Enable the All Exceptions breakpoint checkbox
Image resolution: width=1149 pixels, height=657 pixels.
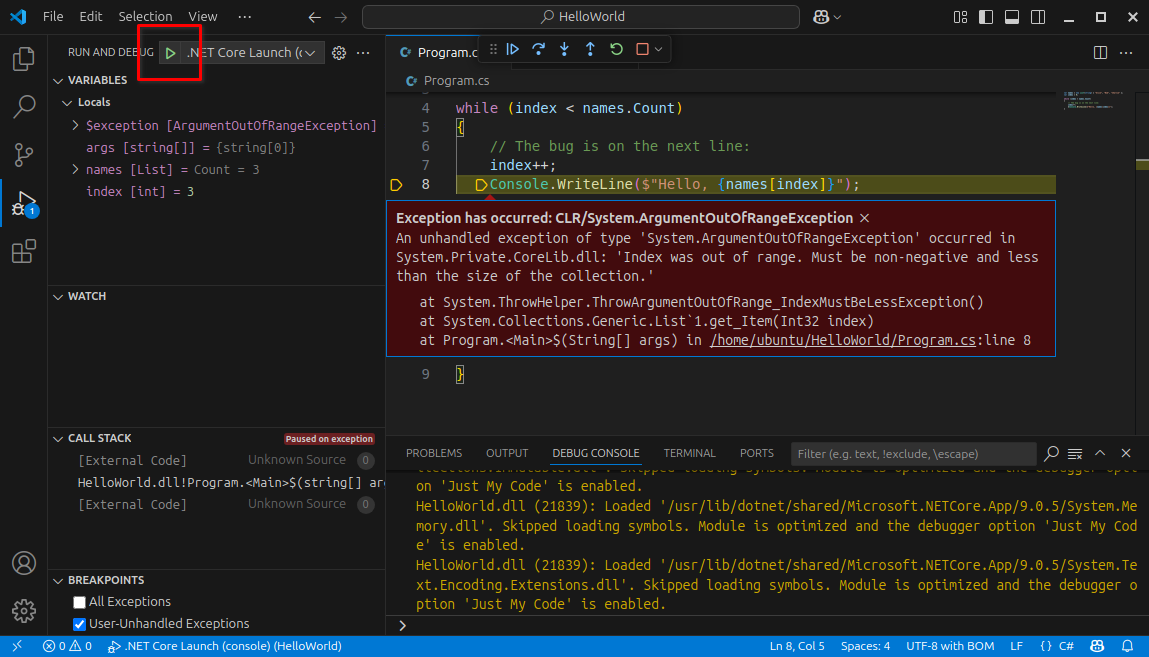[x=79, y=602]
